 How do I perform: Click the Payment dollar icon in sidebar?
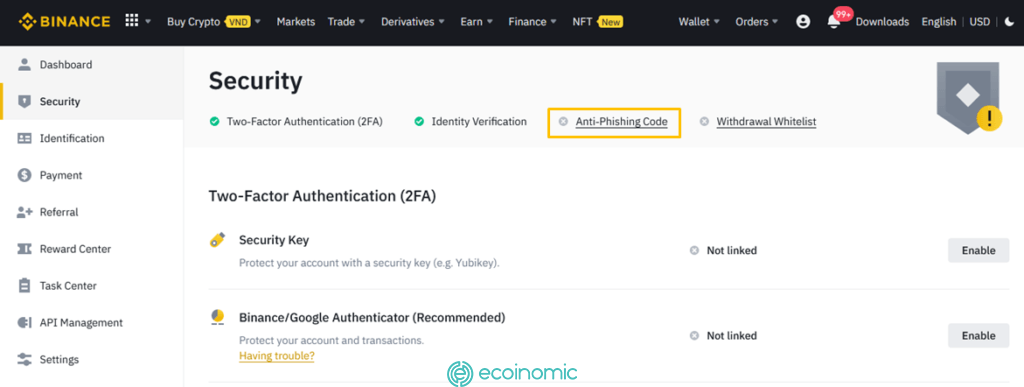(24, 175)
